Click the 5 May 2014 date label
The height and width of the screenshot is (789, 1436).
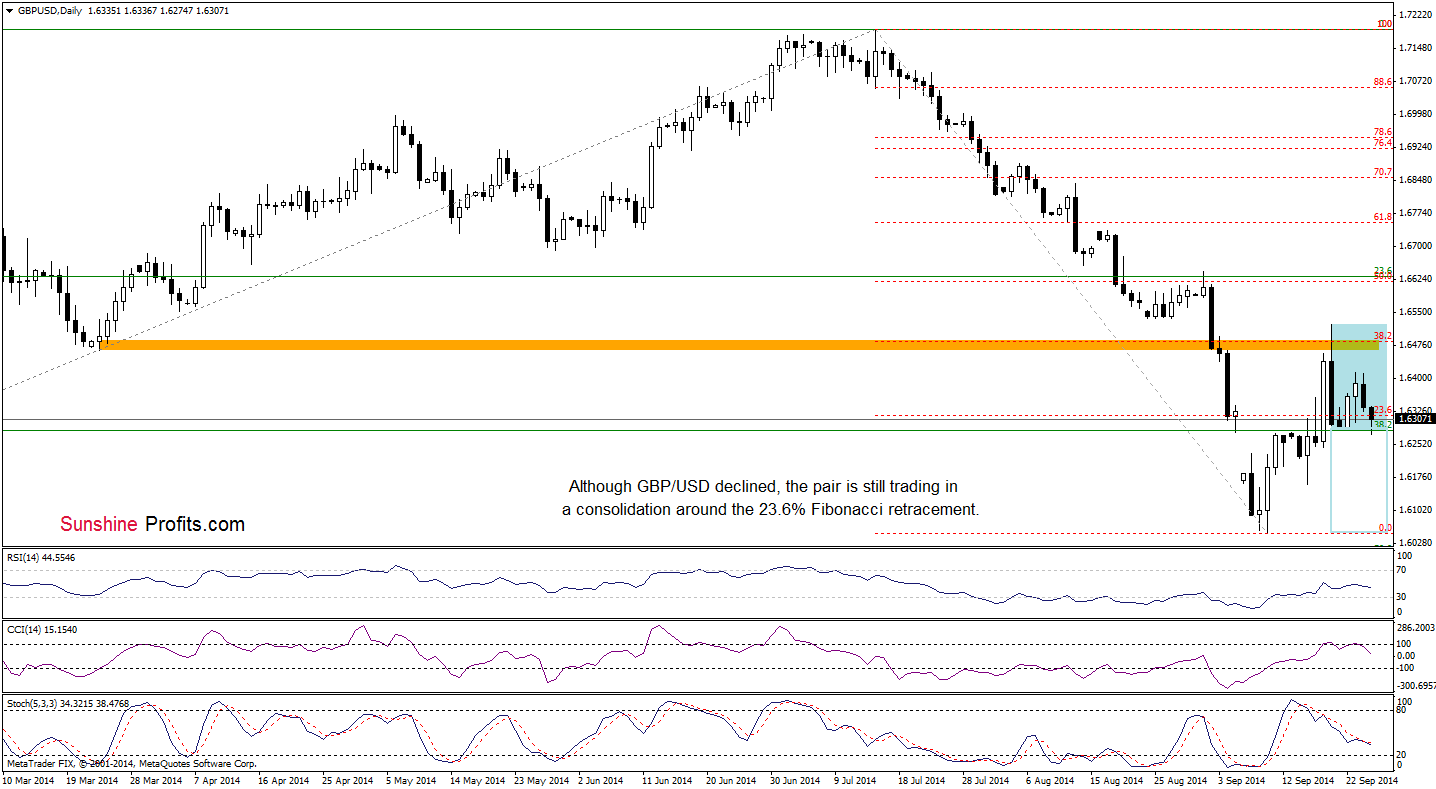(411, 778)
